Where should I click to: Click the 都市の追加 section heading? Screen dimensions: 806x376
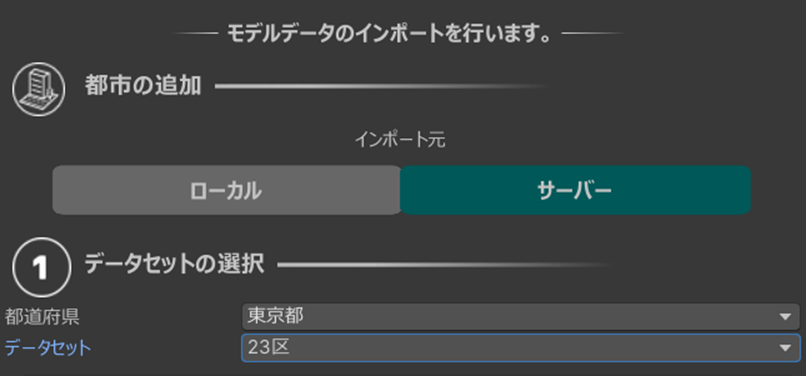point(143,86)
